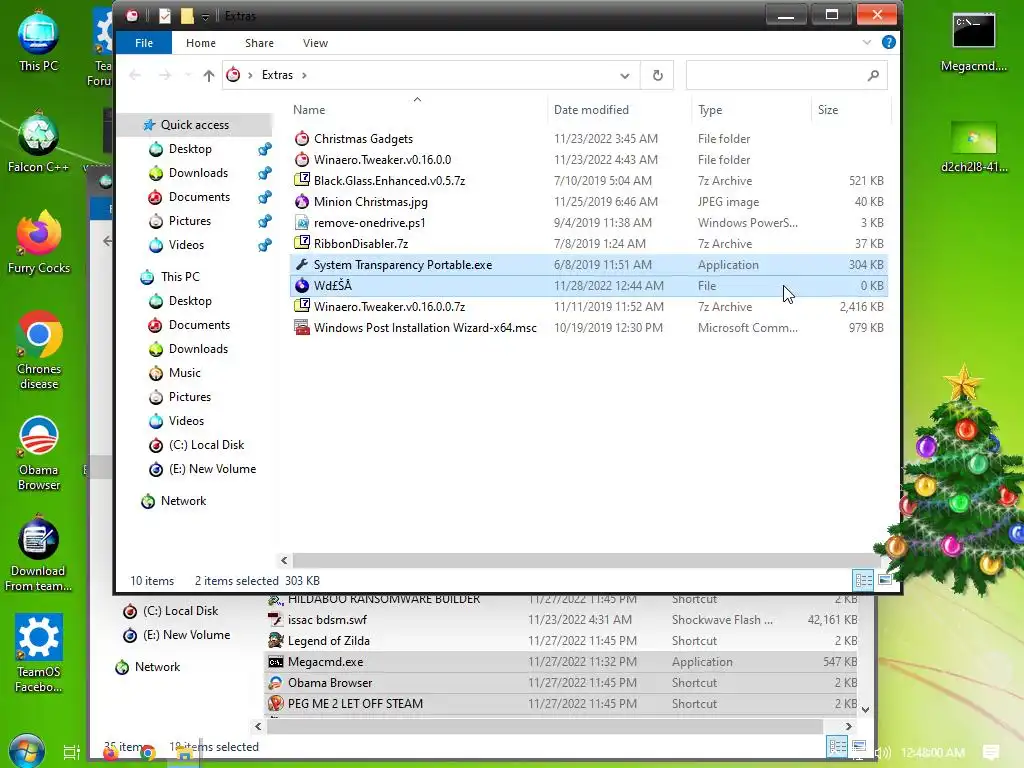This screenshot has width=1024, height=768.
Task: Sort files by Size column
Action: [x=828, y=110]
